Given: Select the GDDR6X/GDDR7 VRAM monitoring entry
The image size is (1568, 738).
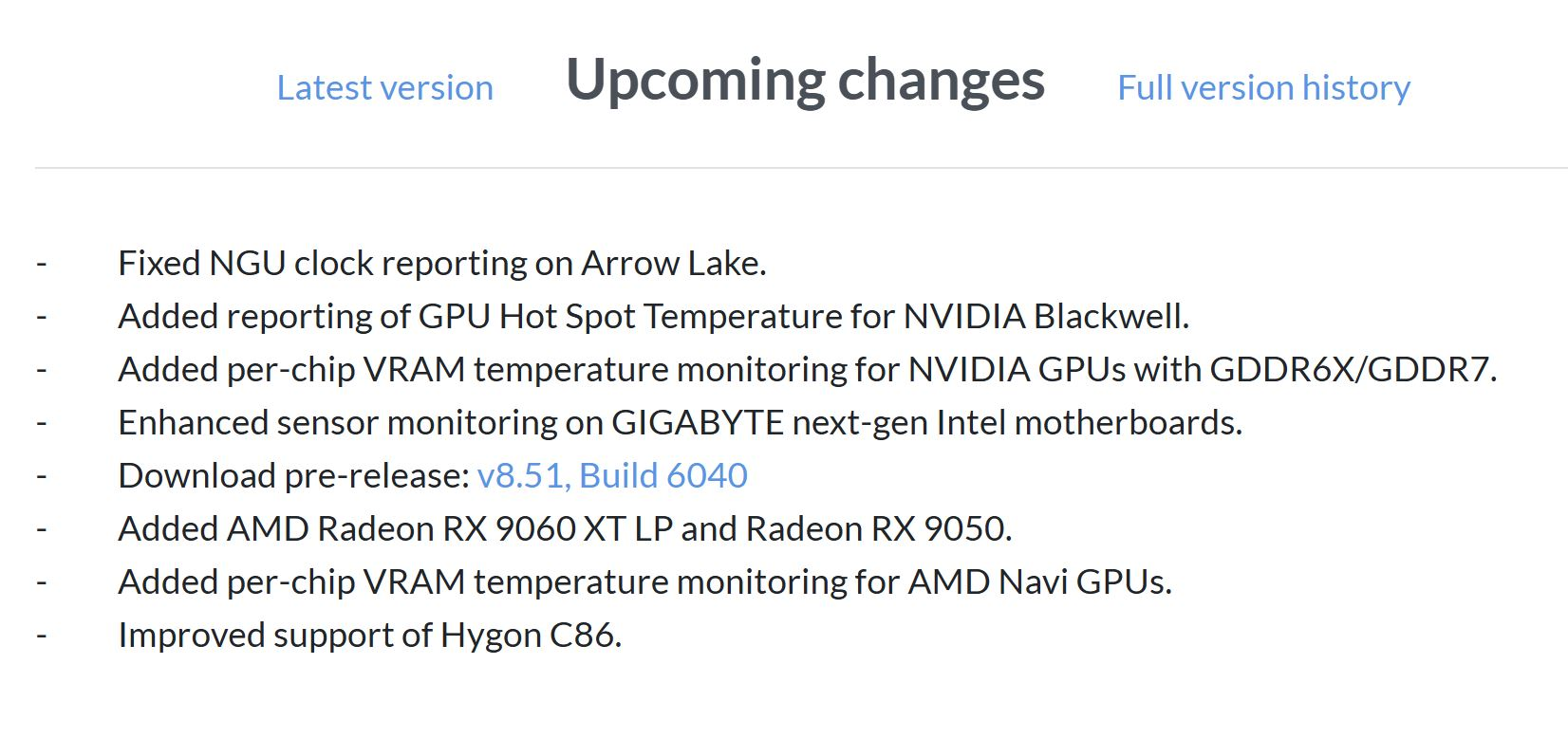Looking at the screenshot, I should [807, 369].
